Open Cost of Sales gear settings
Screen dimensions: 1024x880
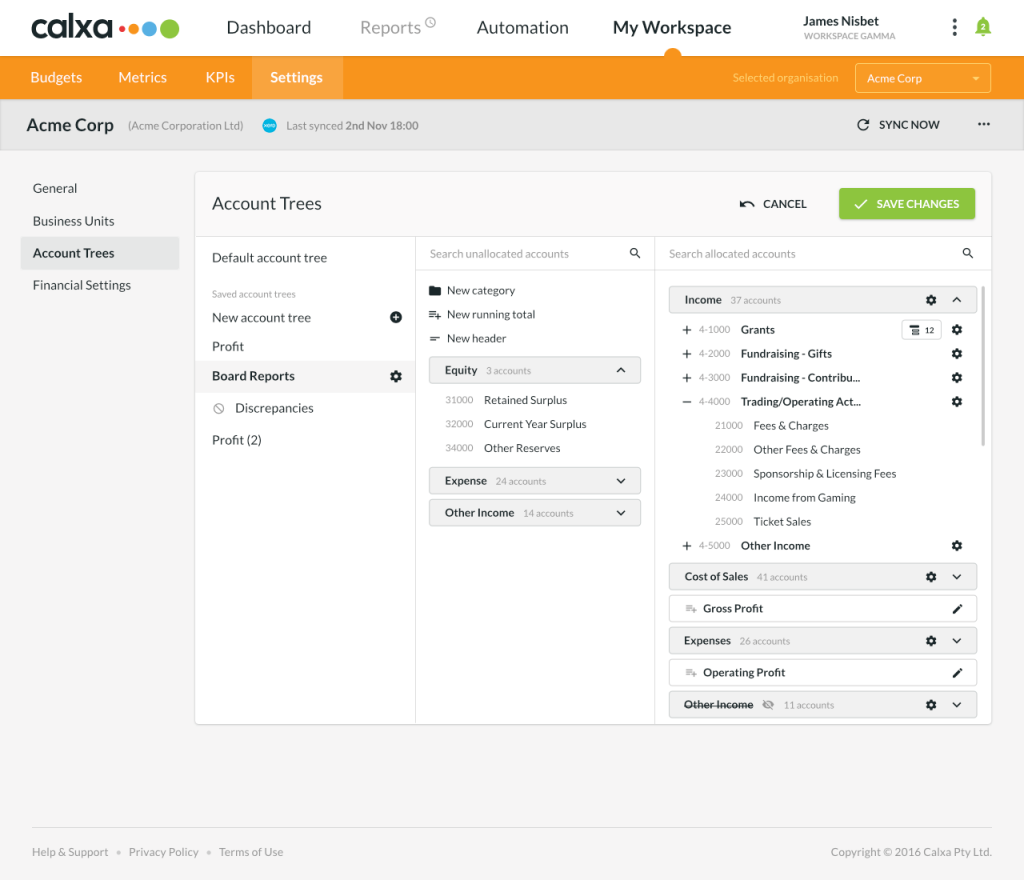931,577
